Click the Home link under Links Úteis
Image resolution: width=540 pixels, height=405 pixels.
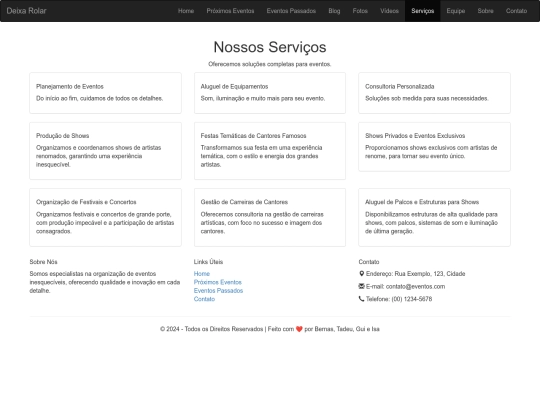point(202,274)
